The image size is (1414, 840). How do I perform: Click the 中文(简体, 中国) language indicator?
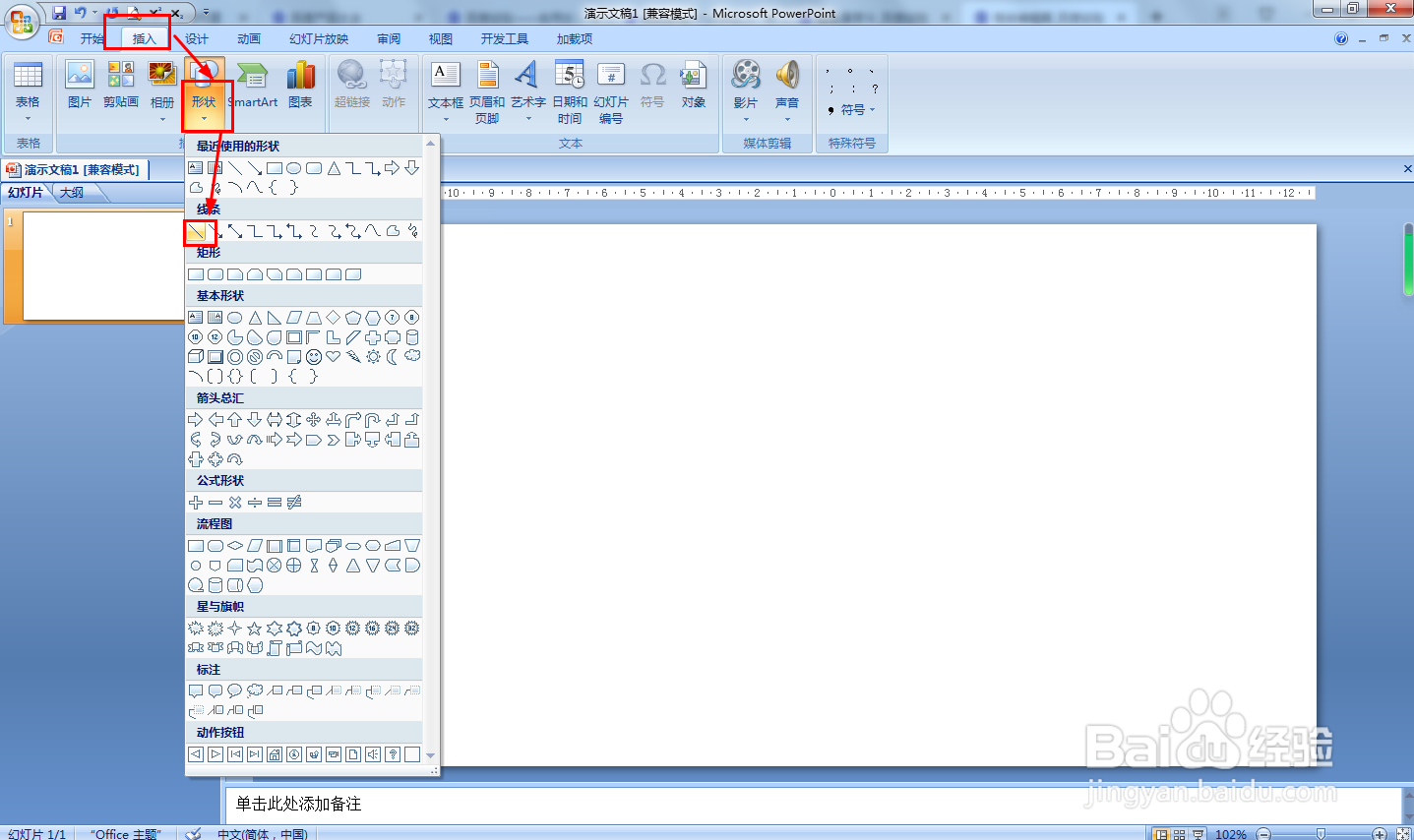click(x=263, y=834)
